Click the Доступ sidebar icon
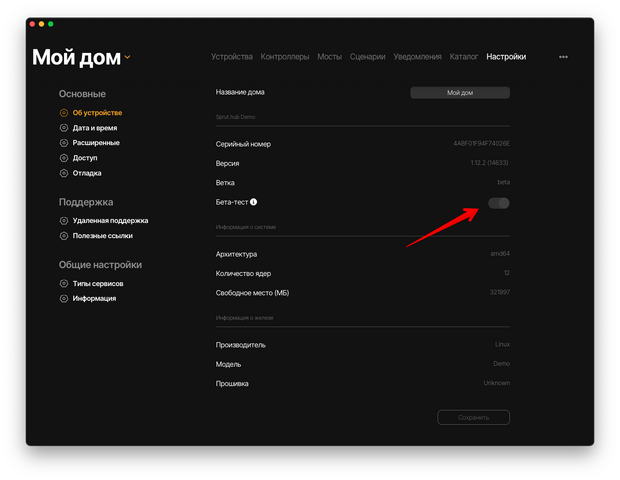The image size is (620, 480). click(x=64, y=158)
